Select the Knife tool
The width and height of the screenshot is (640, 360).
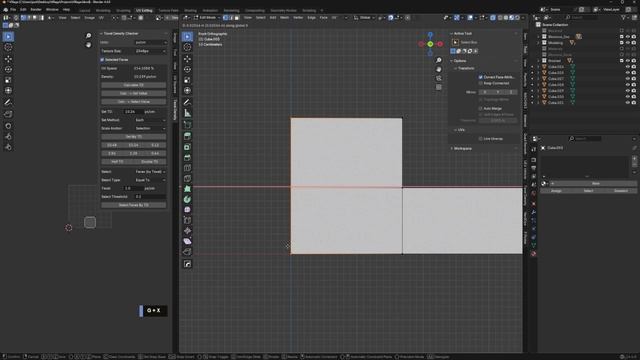187,179
